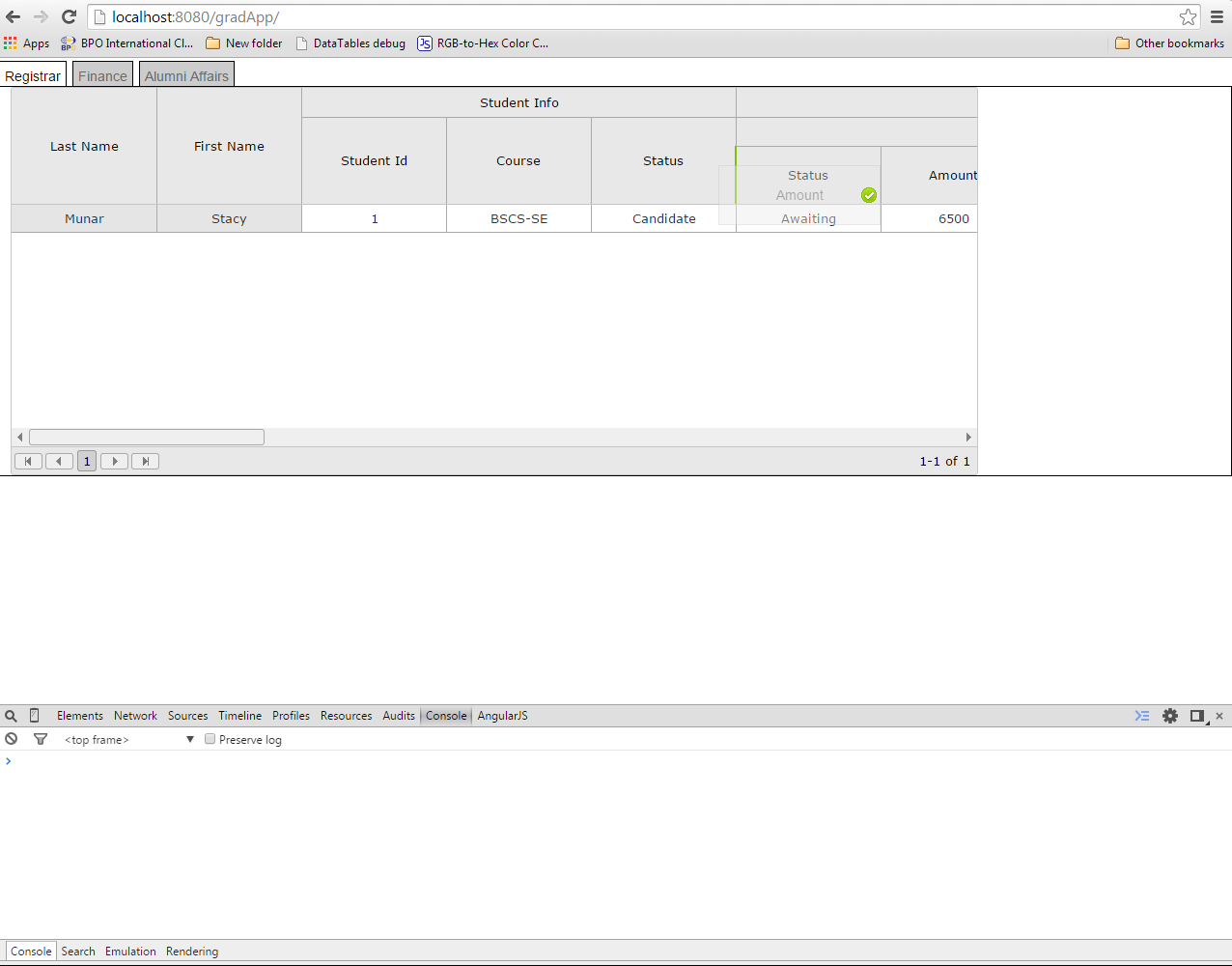Screen dimensions: 1232x966
Task: Select the Stacy first name cell
Action: pyautogui.click(x=229, y=218)
